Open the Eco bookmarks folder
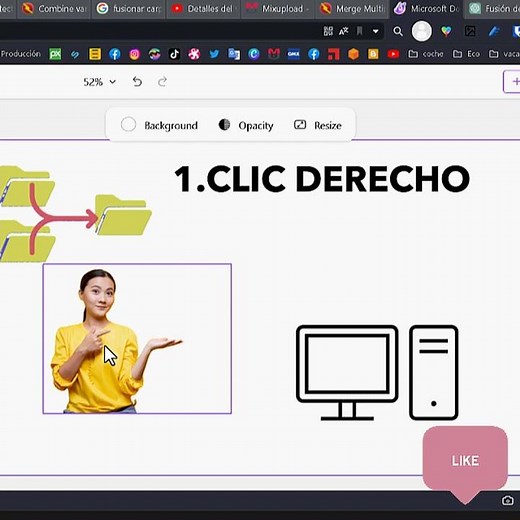This screenshot has width=520, height=520. click(466, 54)
